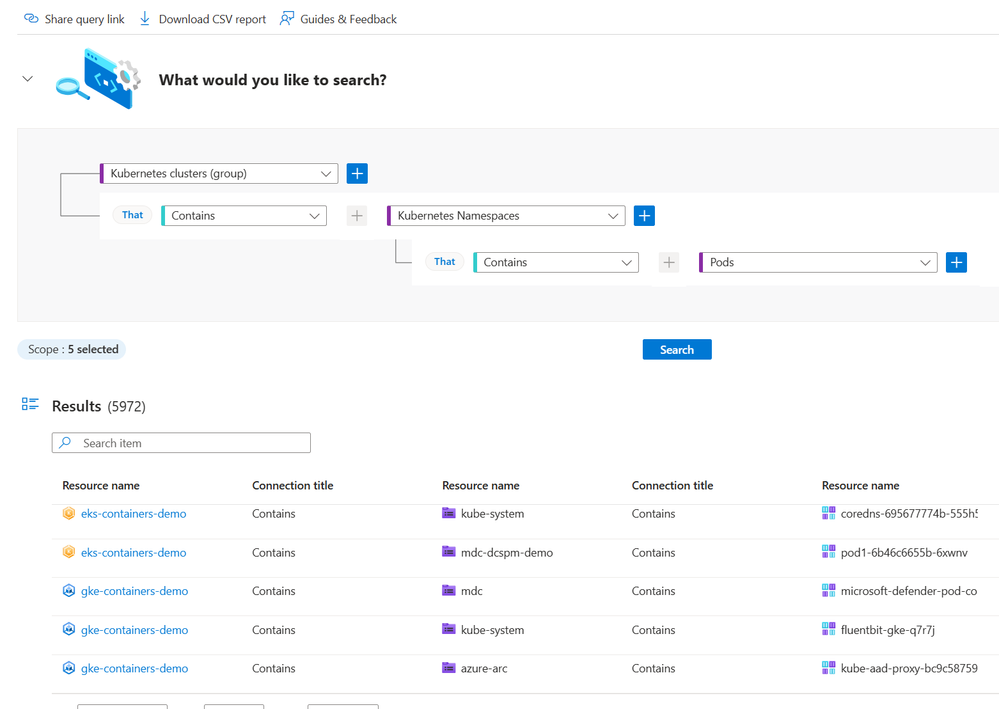Open eks-containers-demo link in kube-system row
Viewport: 999px width, 709px height.
coord(134,513)
